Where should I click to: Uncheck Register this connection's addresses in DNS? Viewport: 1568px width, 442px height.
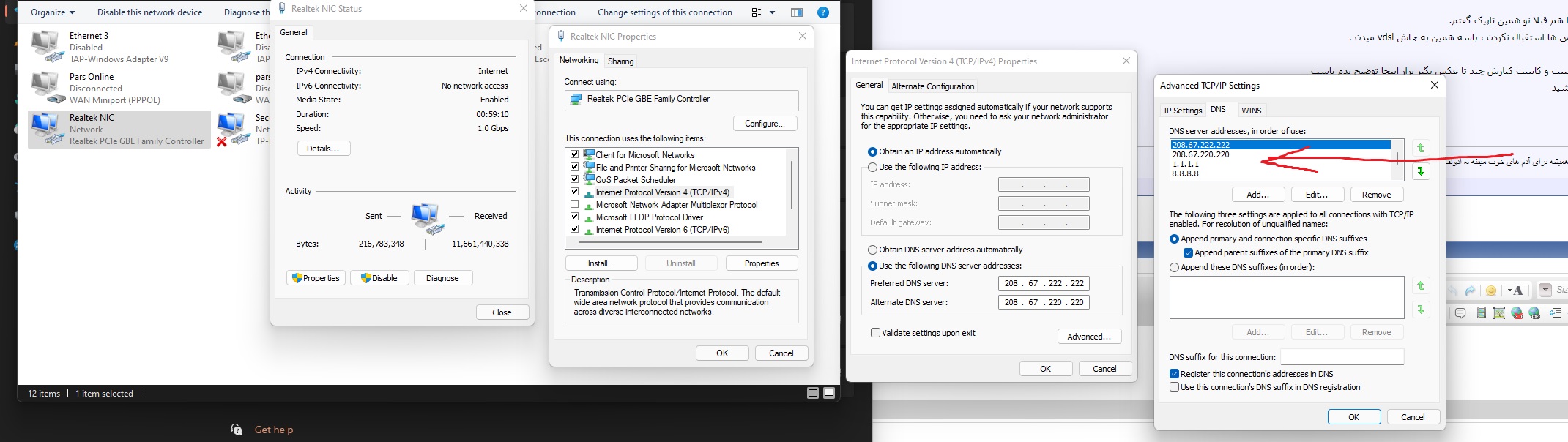1175,373
